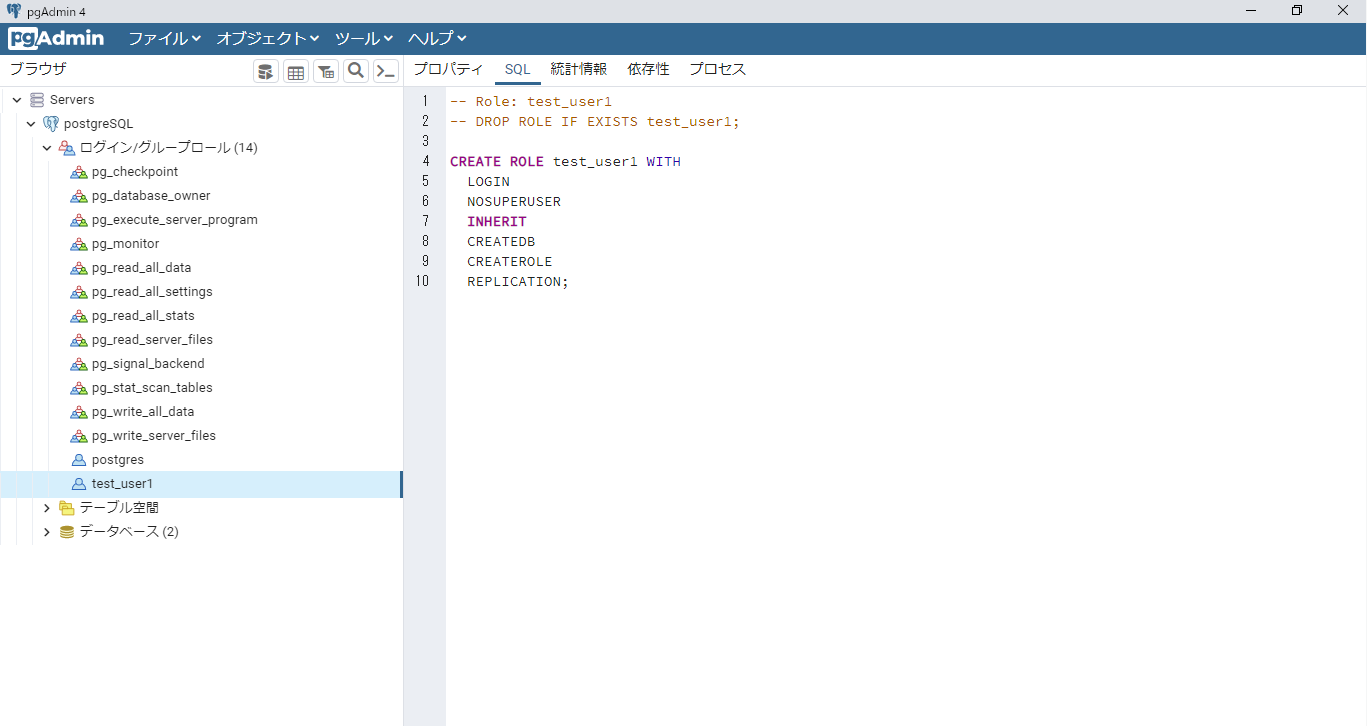Click the INHERIT keyword in SQL

pos(496,222)
